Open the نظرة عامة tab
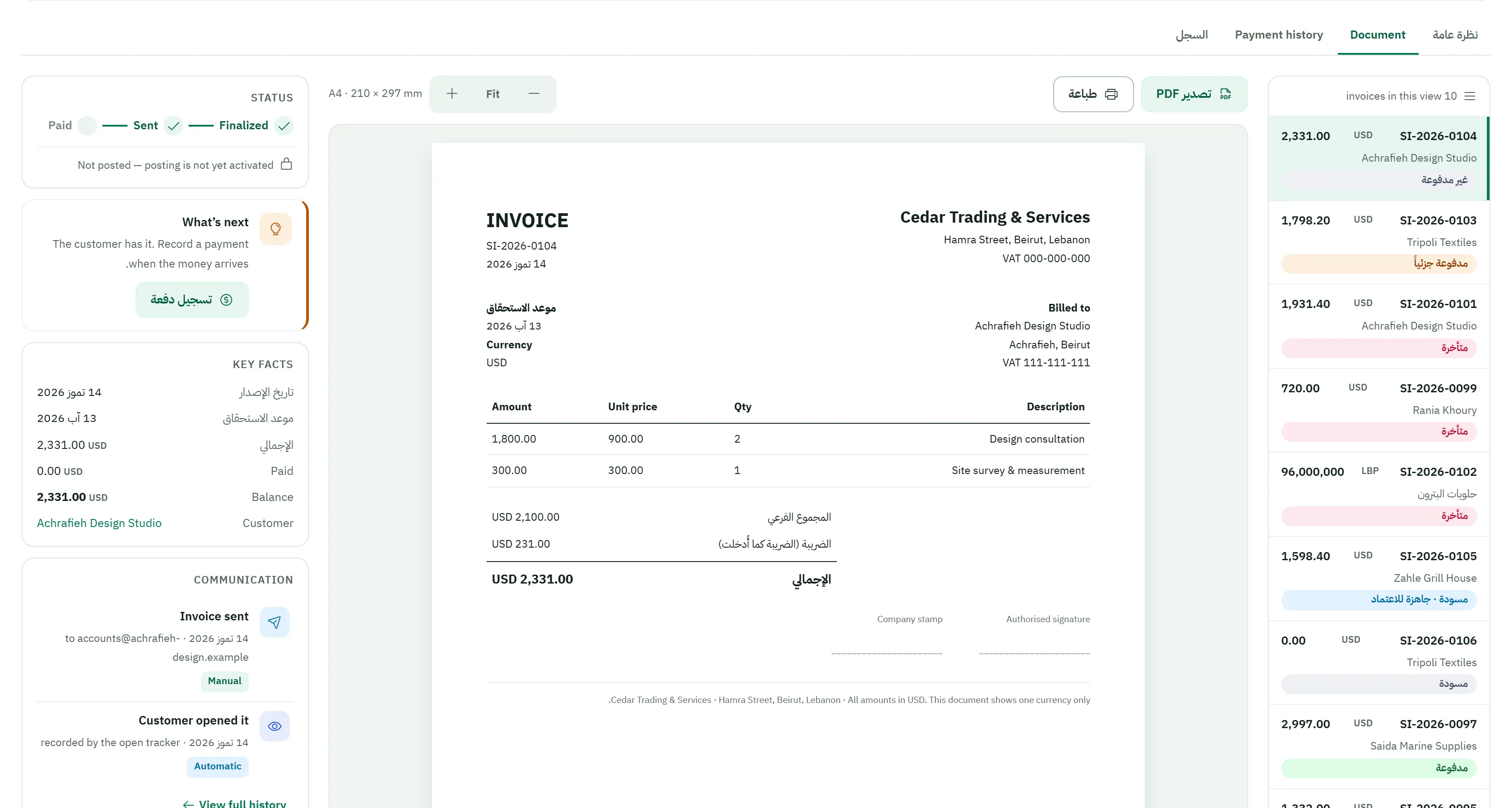 [x=1455, y=35]
